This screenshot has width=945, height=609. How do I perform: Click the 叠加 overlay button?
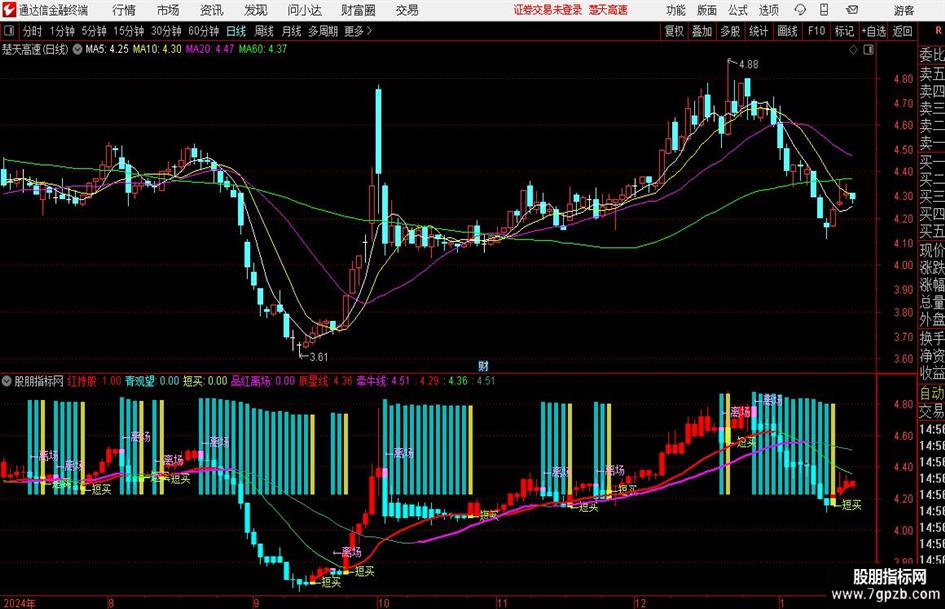[702, 31]
